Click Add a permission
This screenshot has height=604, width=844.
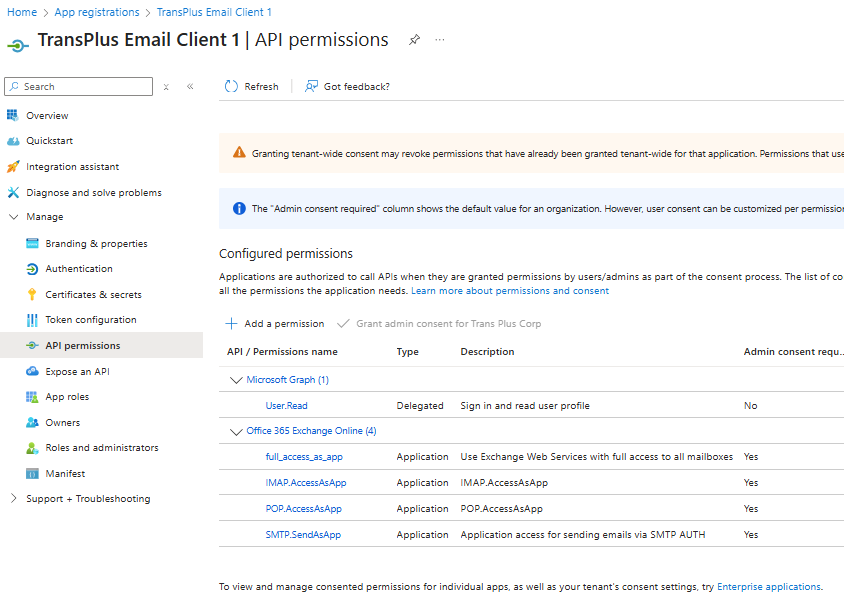[x=273, y=323]
